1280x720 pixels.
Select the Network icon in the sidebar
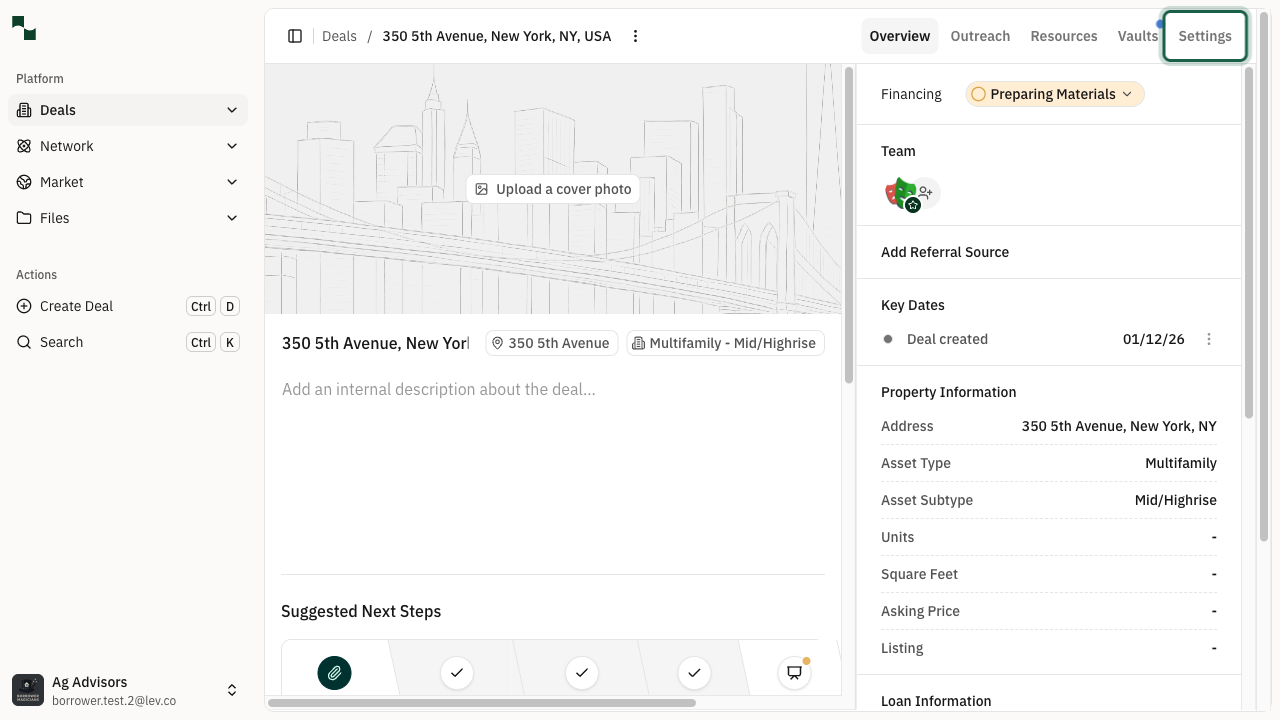24,146
